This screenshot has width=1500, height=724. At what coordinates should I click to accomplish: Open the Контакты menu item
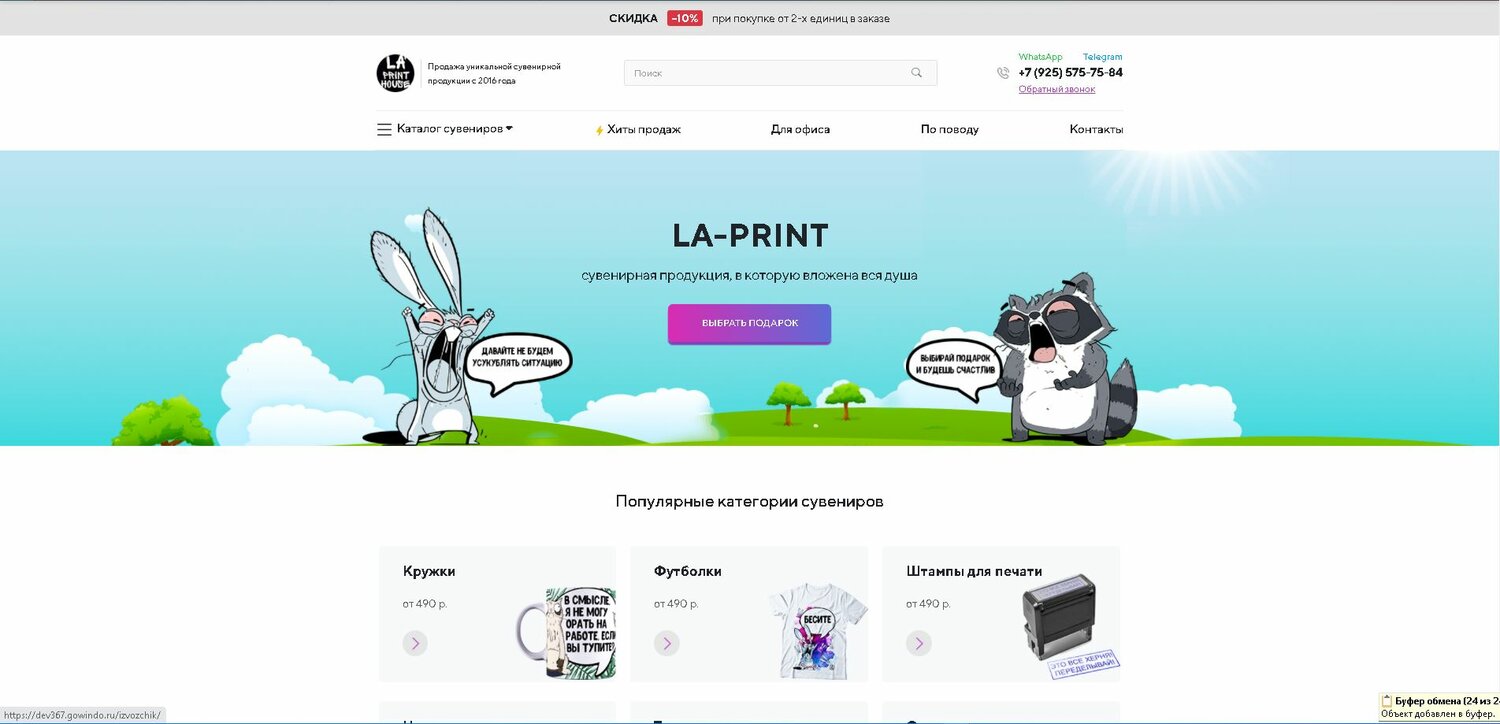[x=1096, y=130]
